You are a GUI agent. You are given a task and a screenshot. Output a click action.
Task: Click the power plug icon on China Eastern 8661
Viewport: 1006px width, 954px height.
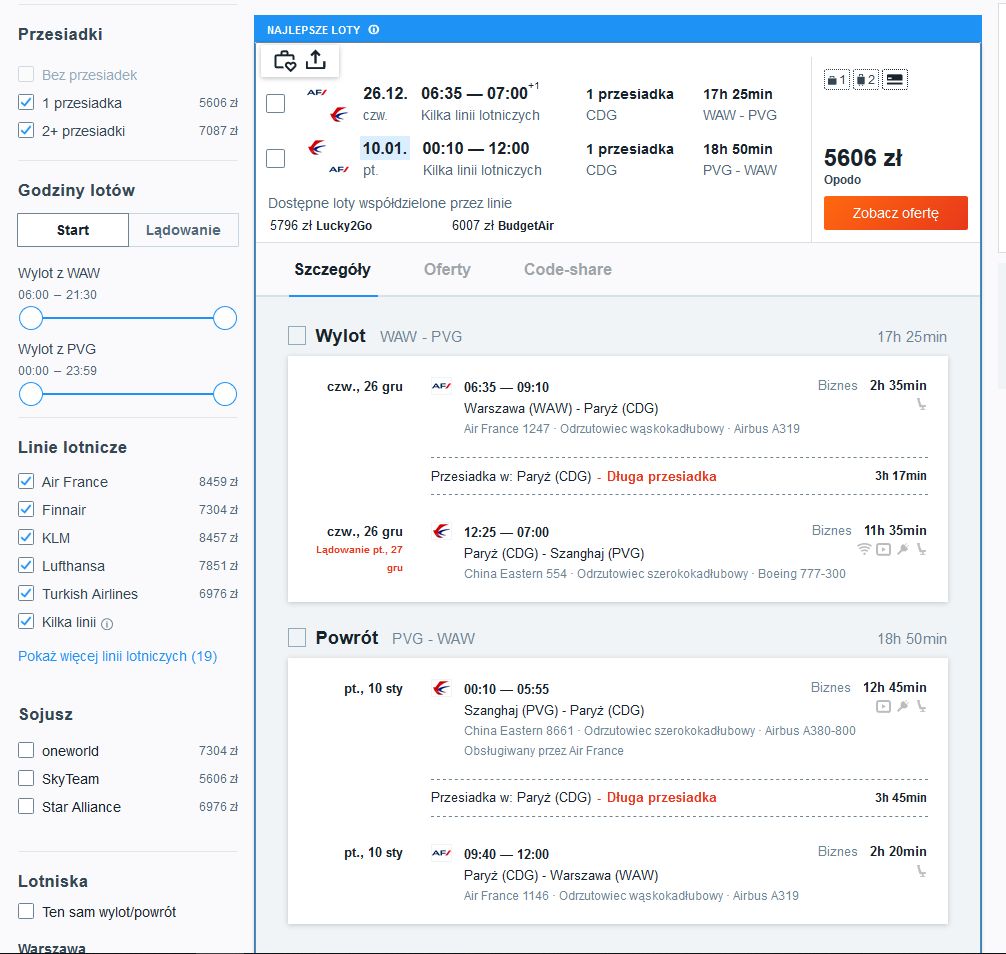tap(903, 706)
